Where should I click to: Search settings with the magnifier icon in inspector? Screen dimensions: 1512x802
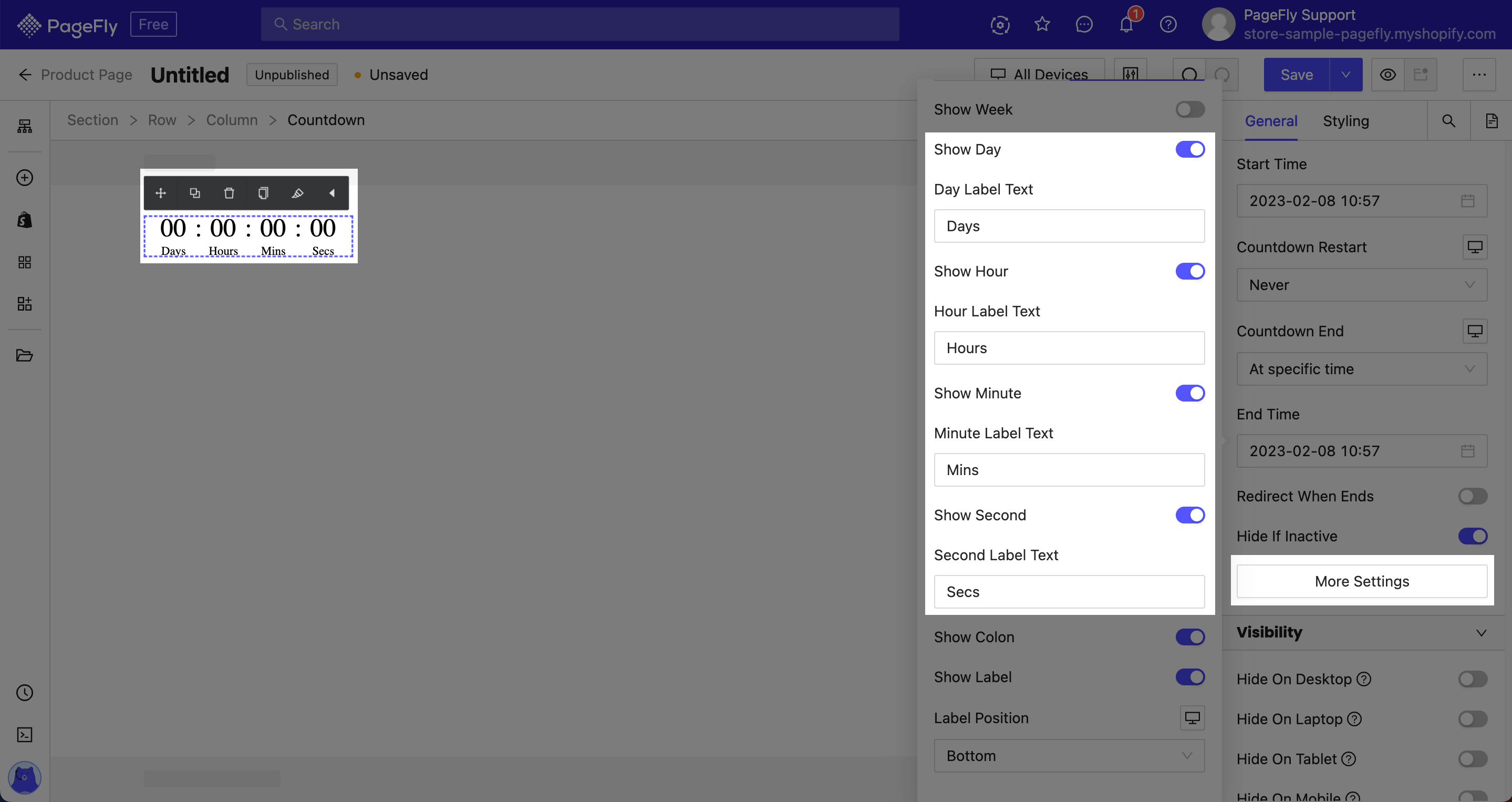click(x=1448, y=121)
